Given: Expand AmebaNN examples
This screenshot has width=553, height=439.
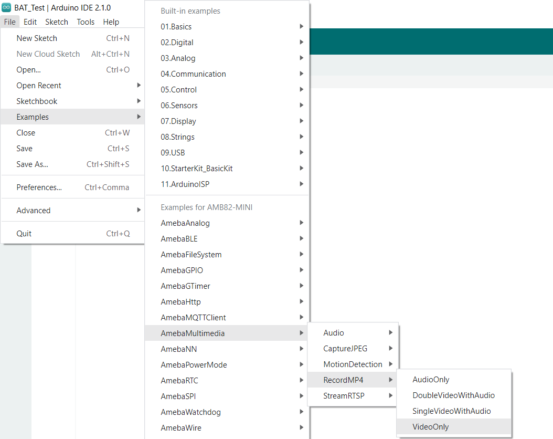Looking at the screenshot, I should pos(227,349).
